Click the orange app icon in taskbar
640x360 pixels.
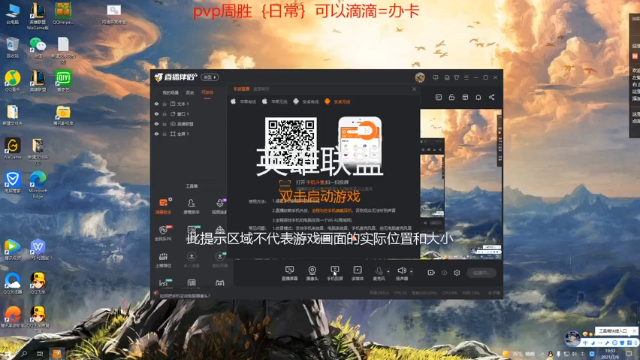click(57, 353)
